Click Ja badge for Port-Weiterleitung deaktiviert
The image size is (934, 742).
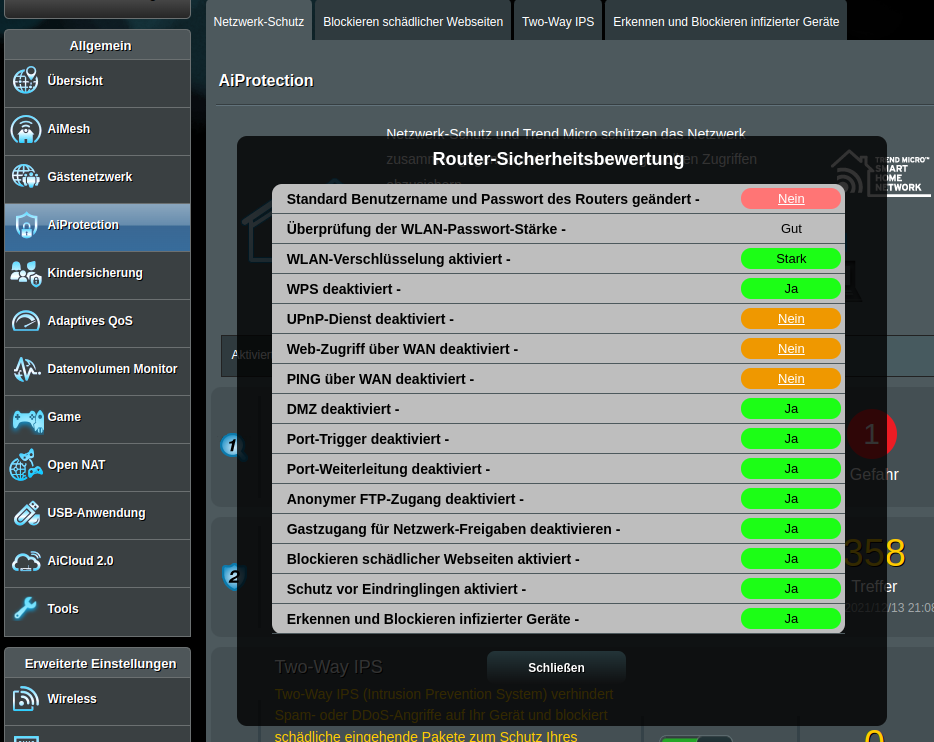pyautogui.click(x=791, y=469)
